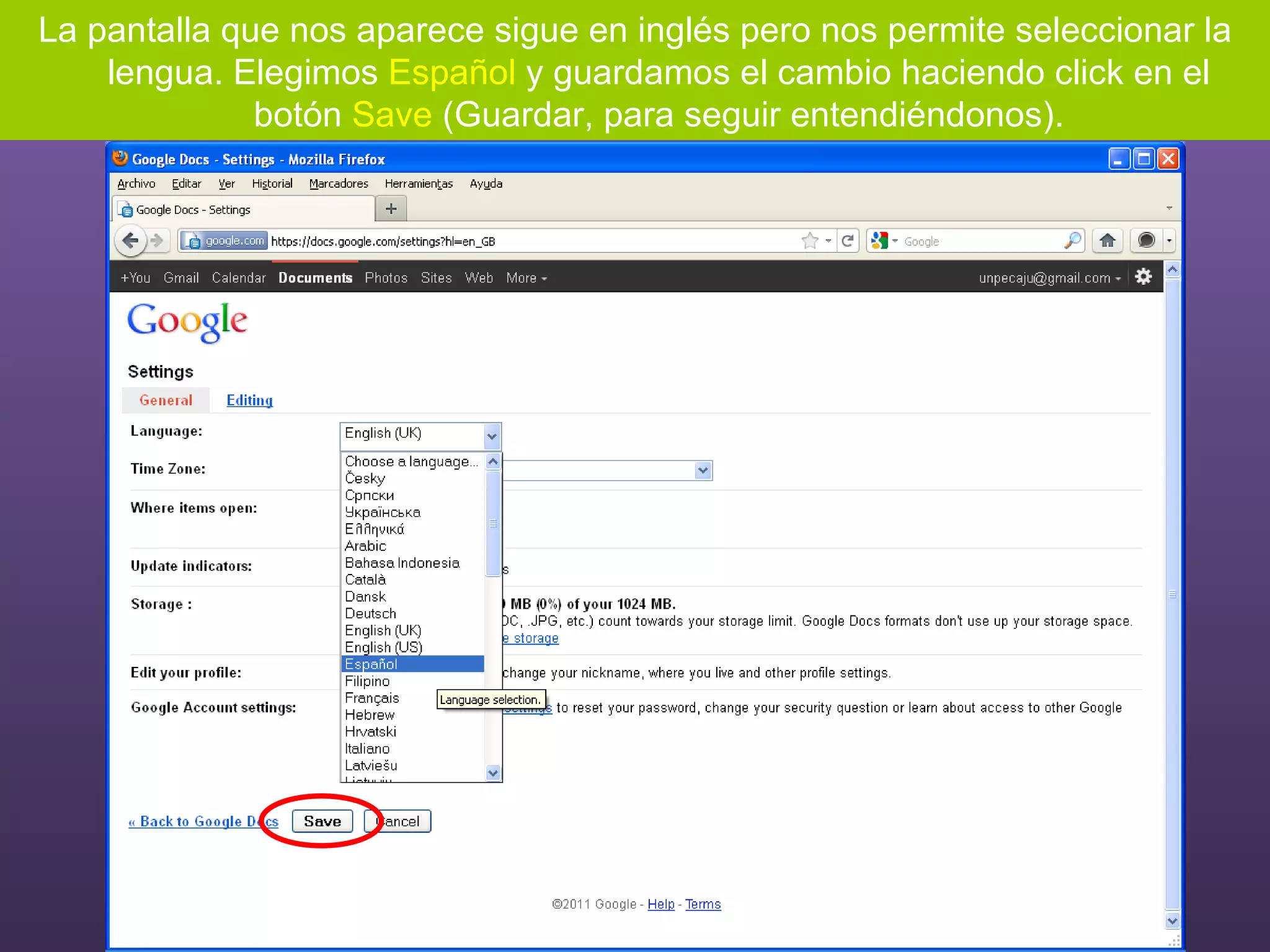
Task: Click the Firefox forward arrow button
Action: click(x=158, y=240)
